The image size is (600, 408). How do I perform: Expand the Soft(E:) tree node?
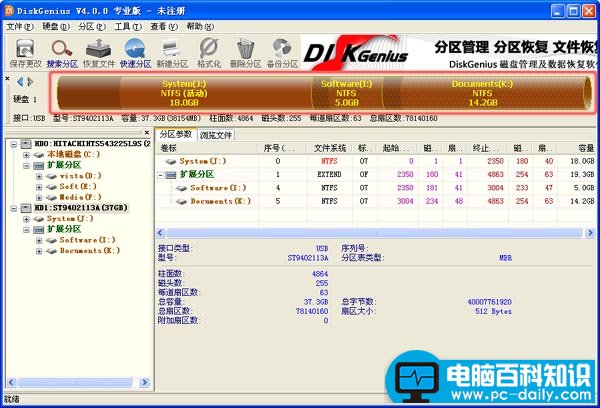[x=39, y=187]
